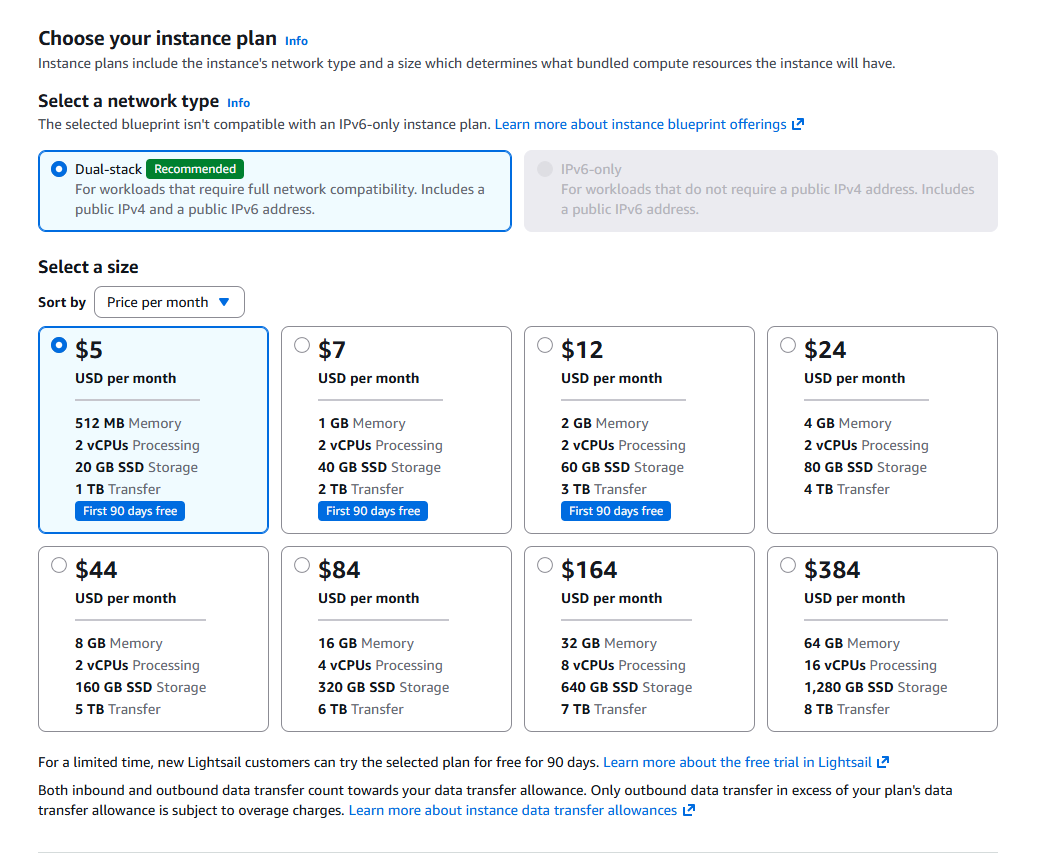Image resolution: width=1062 pixels, height=855 pixels.
Task: Open the Price per month sort dropdown
Action: coord(169,302)
